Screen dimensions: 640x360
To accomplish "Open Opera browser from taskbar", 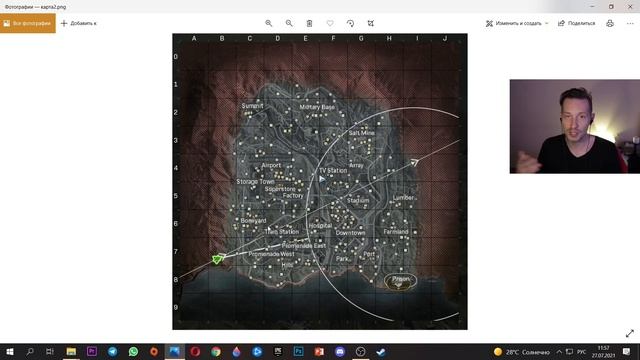I will 195,351.
